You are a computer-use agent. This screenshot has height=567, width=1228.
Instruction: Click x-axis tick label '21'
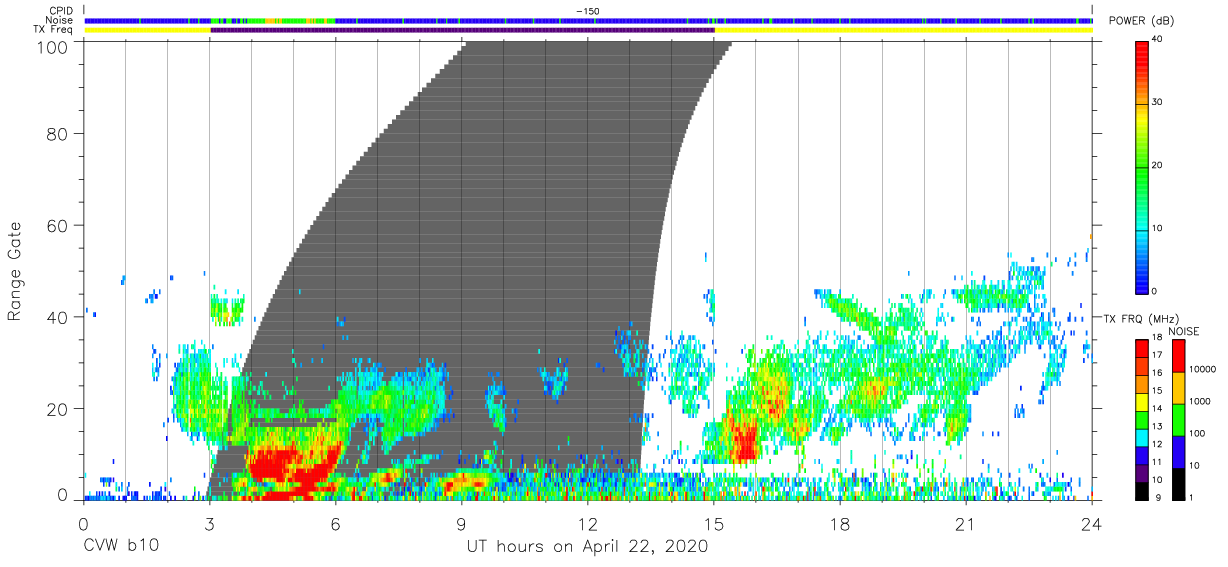966,525
